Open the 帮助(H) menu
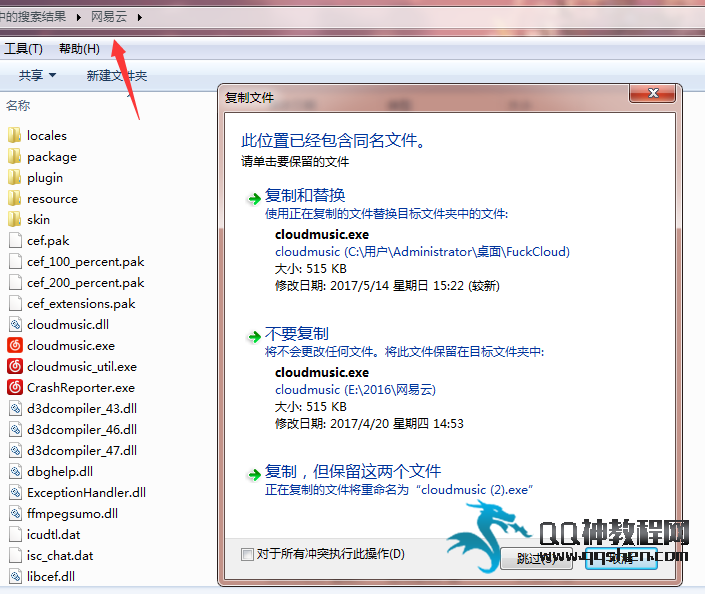Screen dimensions: 705x594 pyautogui.click(x=79, y=49)
